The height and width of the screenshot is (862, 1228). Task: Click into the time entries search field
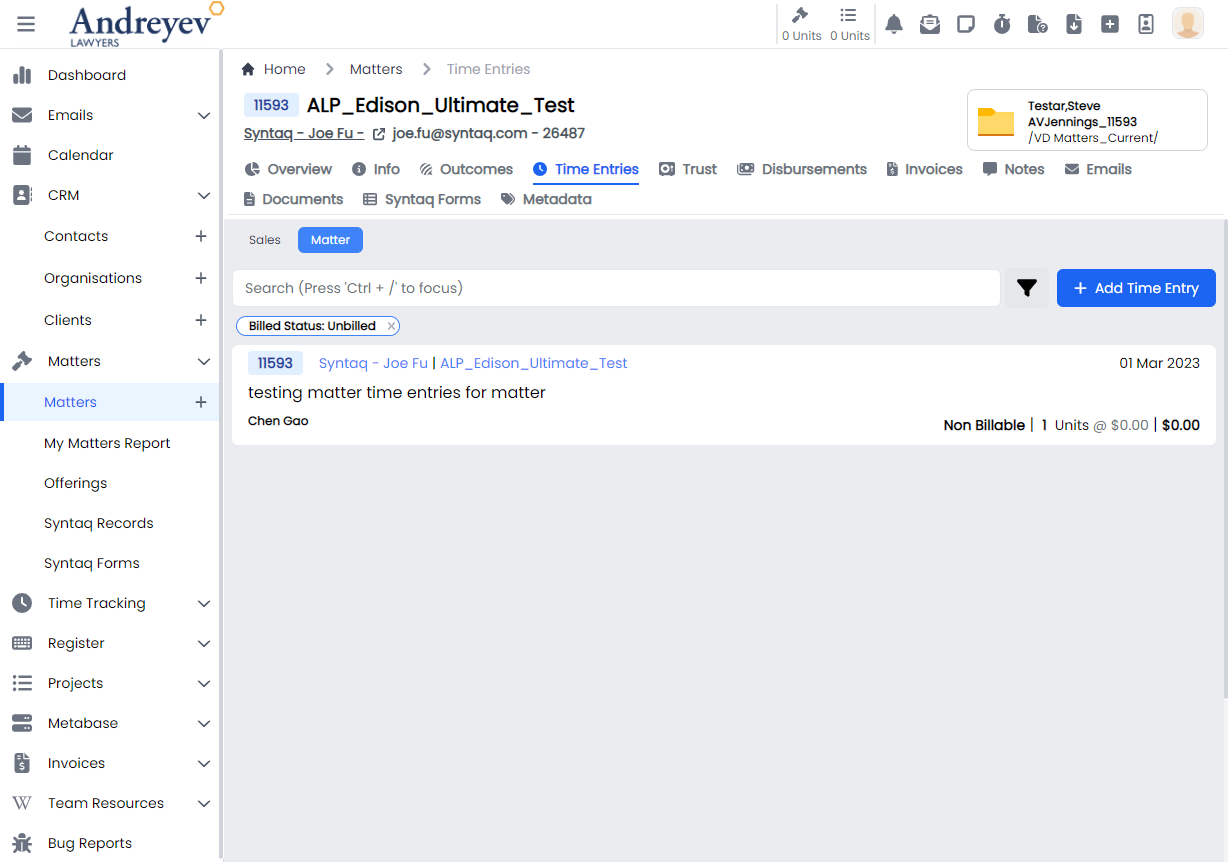[616, 288]
